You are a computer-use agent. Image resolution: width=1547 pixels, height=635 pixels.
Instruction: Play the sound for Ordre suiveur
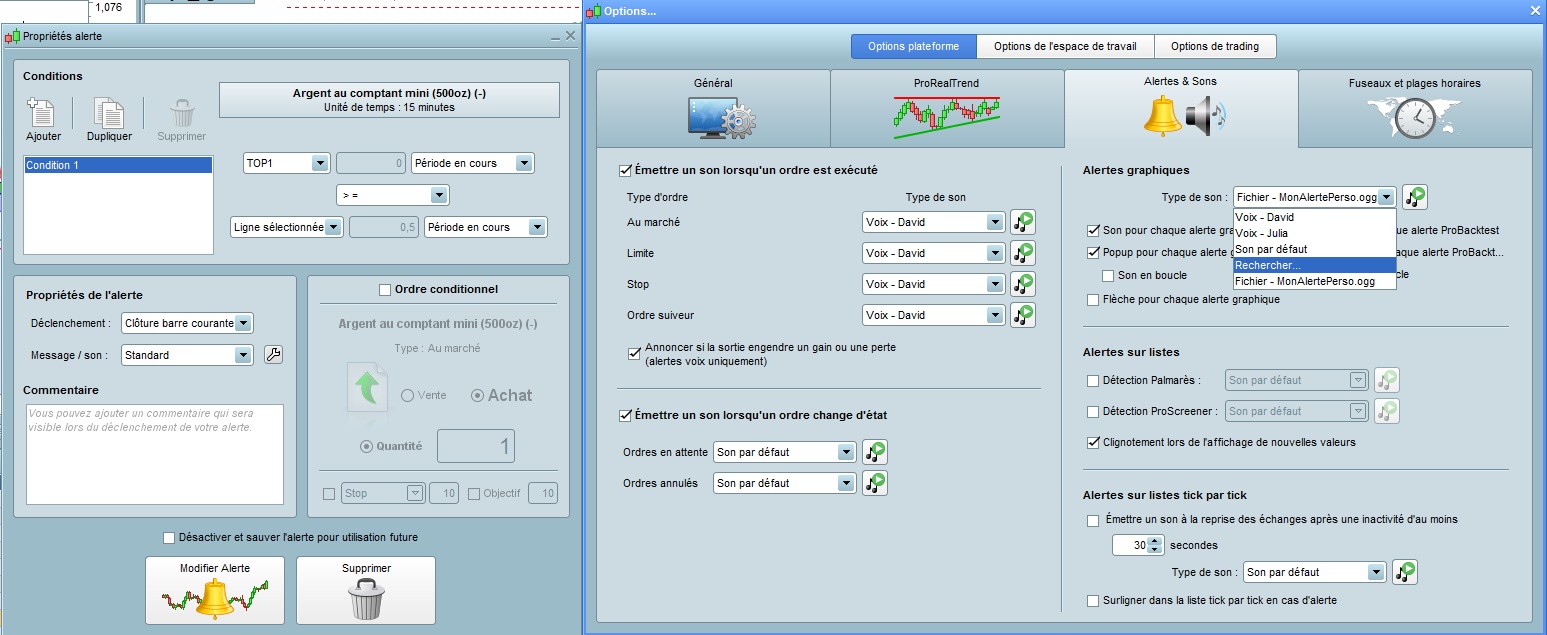click(x=1022, y=315)
